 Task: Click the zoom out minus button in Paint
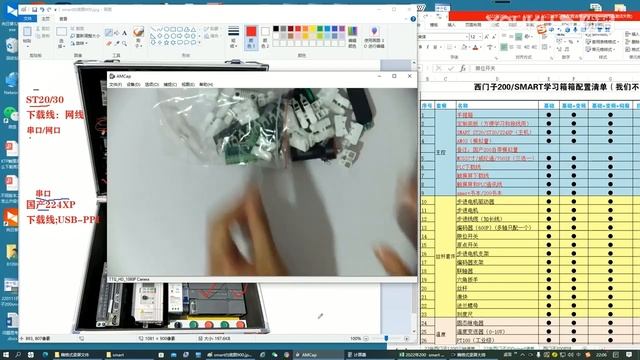tap(366, 339)
